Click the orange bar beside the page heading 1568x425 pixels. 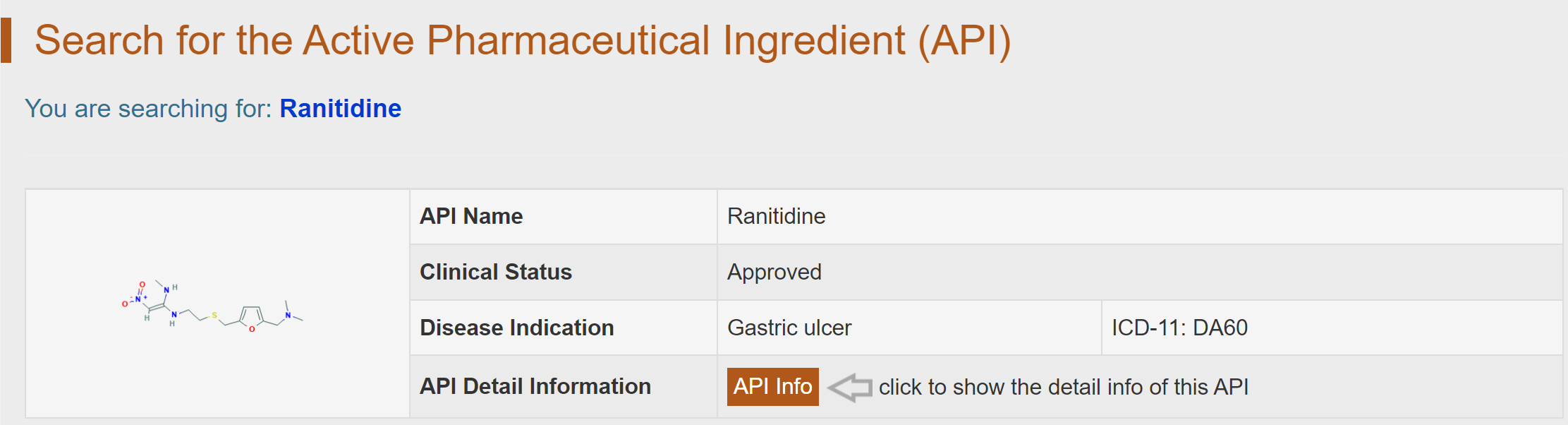(6, 40)
